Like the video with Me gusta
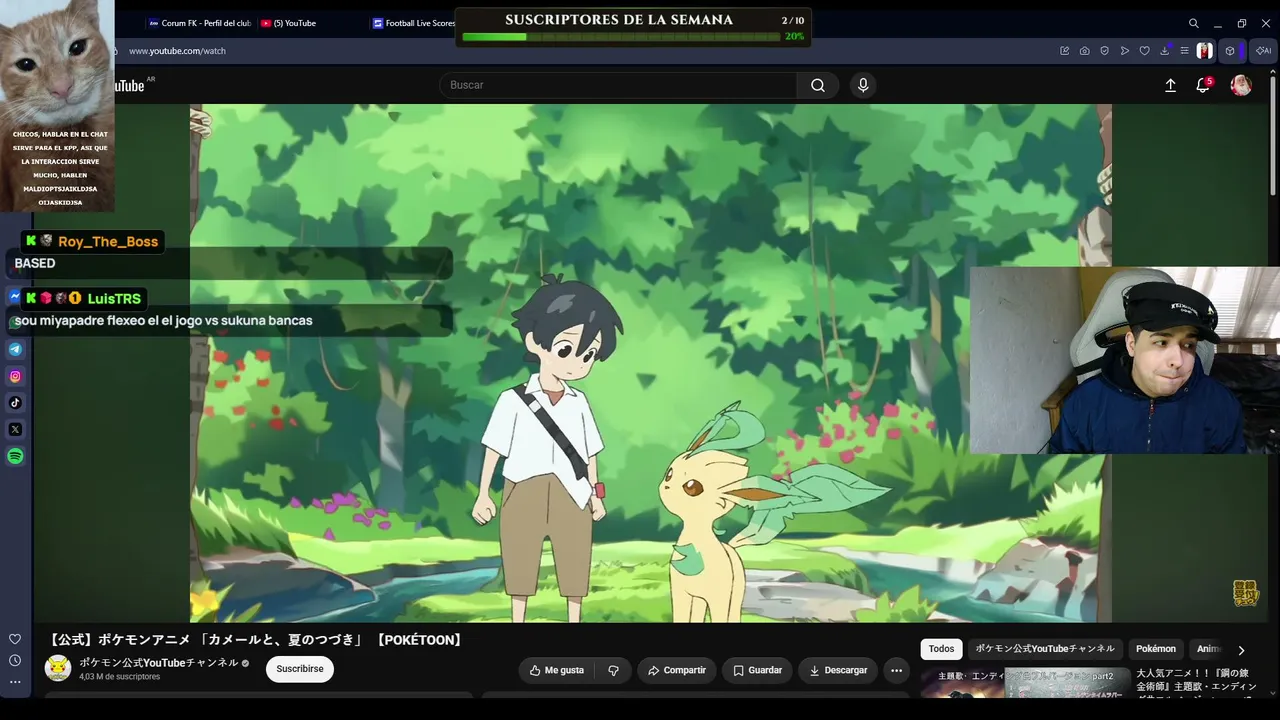 [557, 670]
